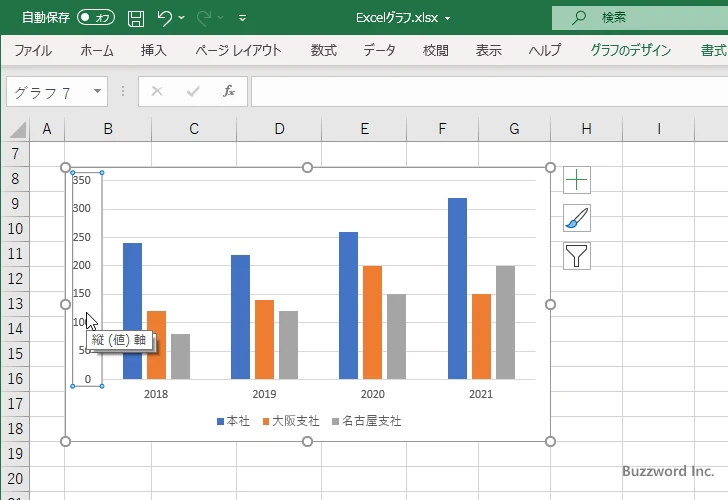Switch to the 挿入 tab

click(154, 50)
